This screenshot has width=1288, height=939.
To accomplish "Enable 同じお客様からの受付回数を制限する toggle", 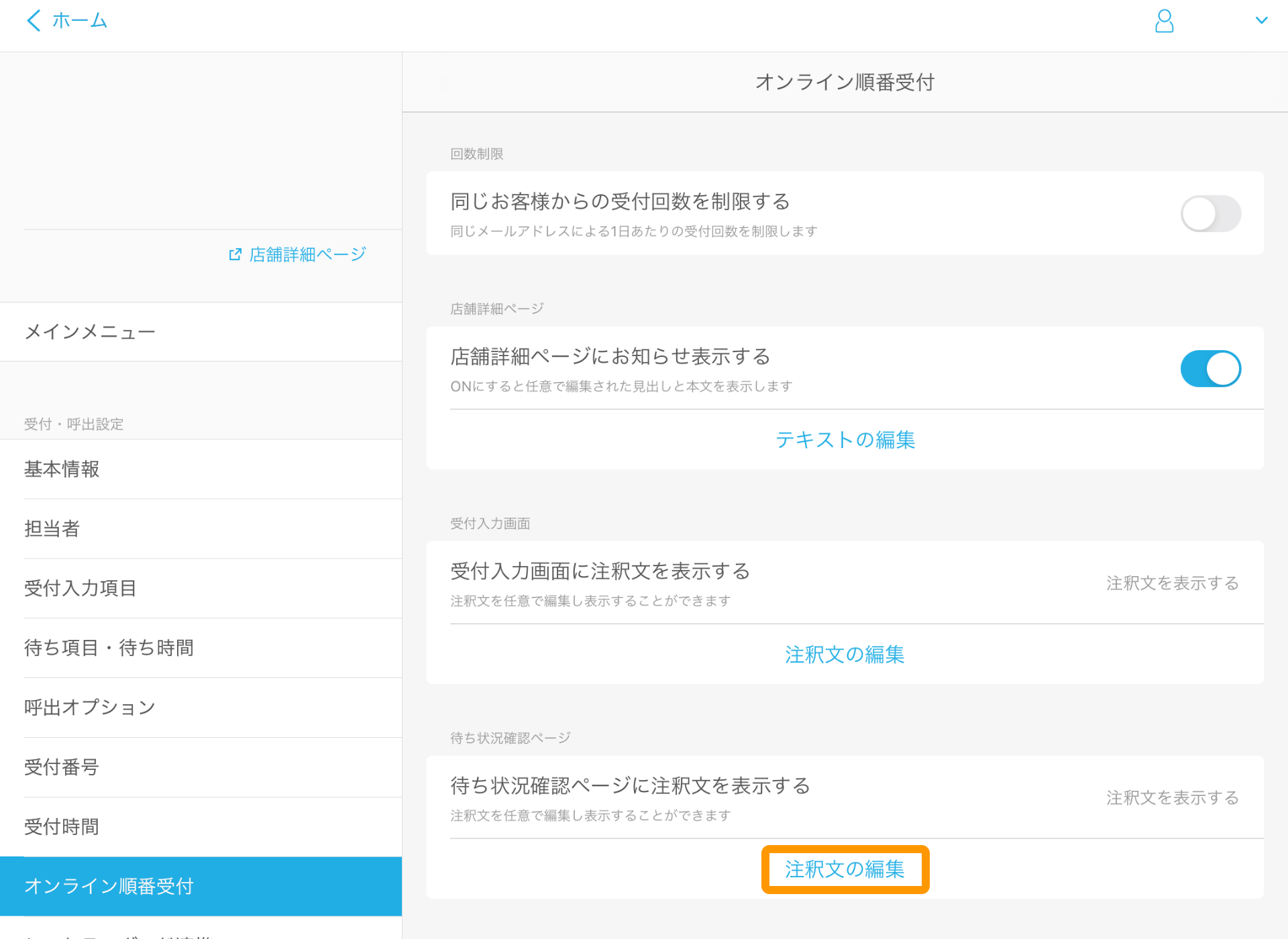I will [1210, 213].
